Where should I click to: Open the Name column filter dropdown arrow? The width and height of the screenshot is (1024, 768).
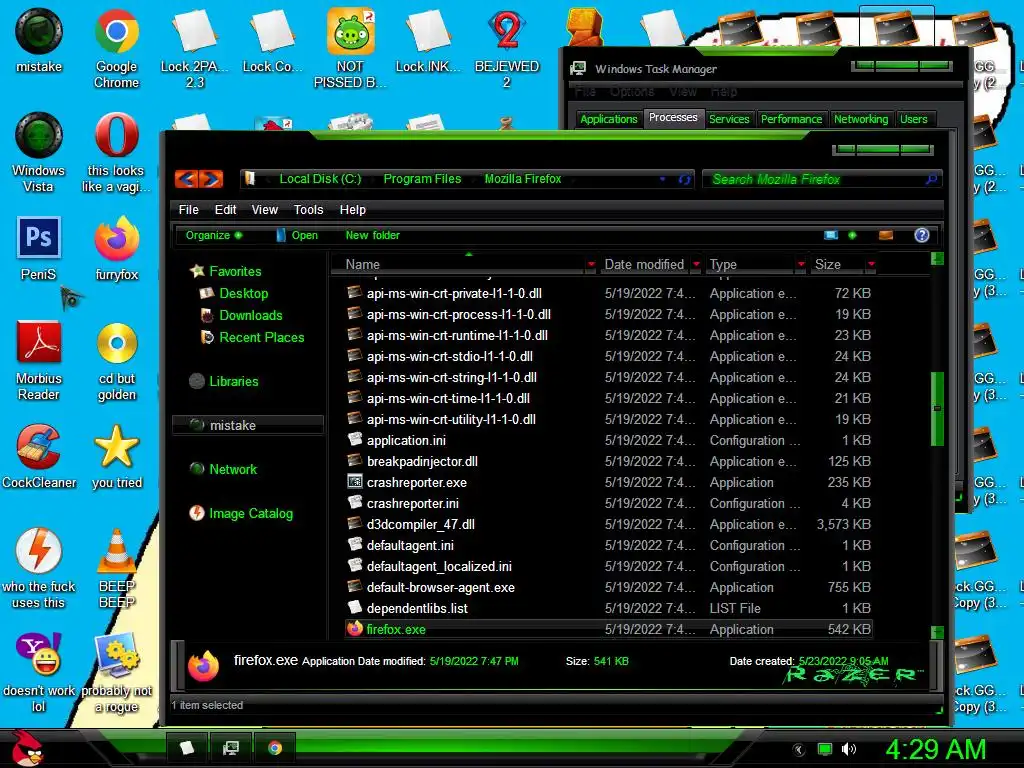pyautogui.click(x=591, y=264)
